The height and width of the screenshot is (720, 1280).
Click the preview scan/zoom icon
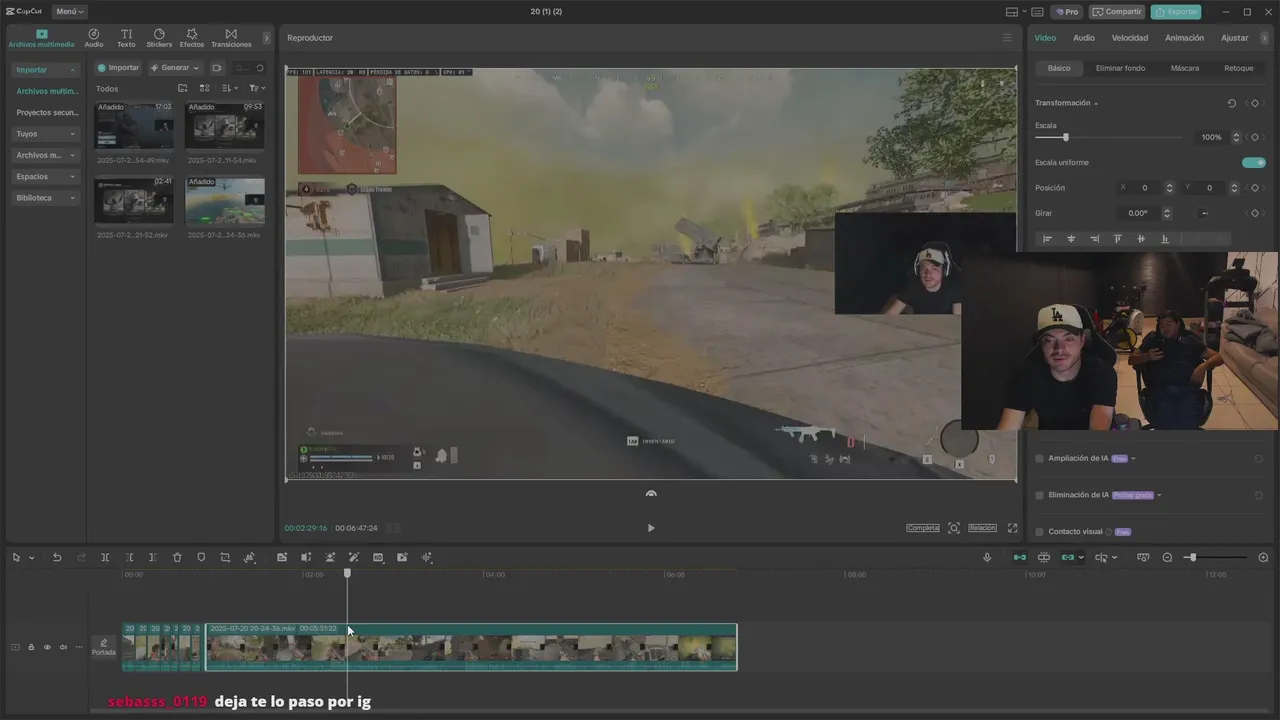[954, 528]
